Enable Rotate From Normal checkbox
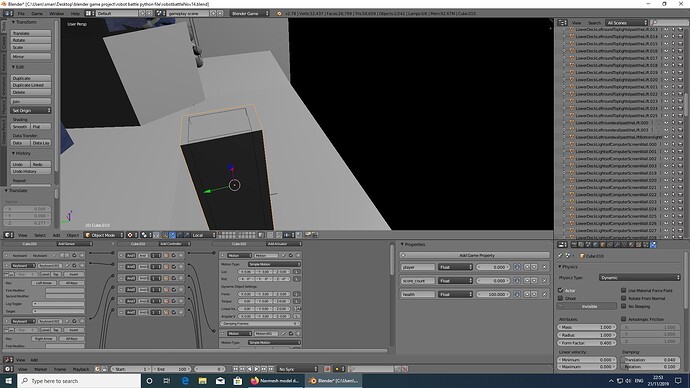This screenshot has height=388, width=690. coord(624,298)
